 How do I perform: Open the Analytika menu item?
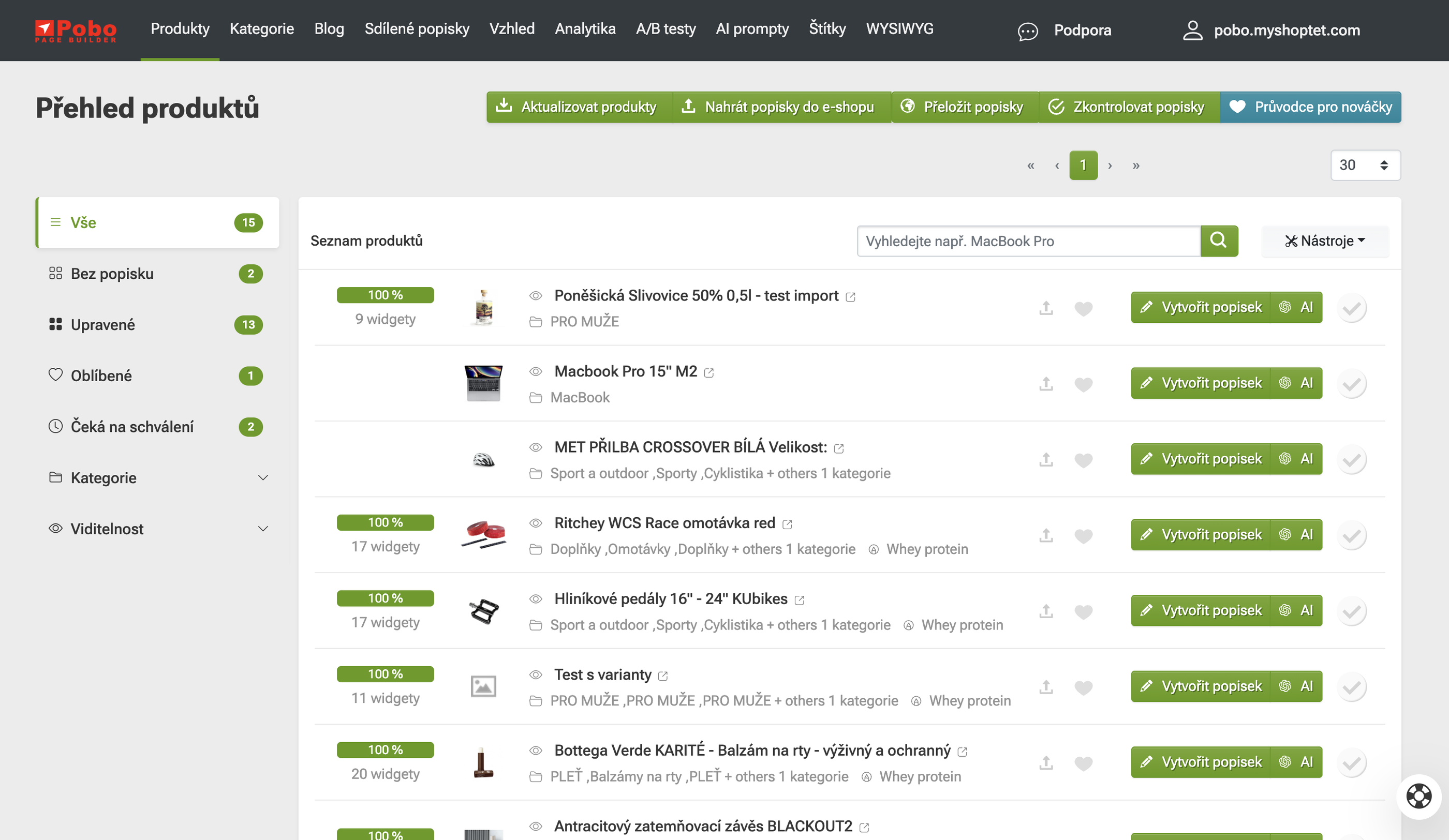tap(585, 29)
